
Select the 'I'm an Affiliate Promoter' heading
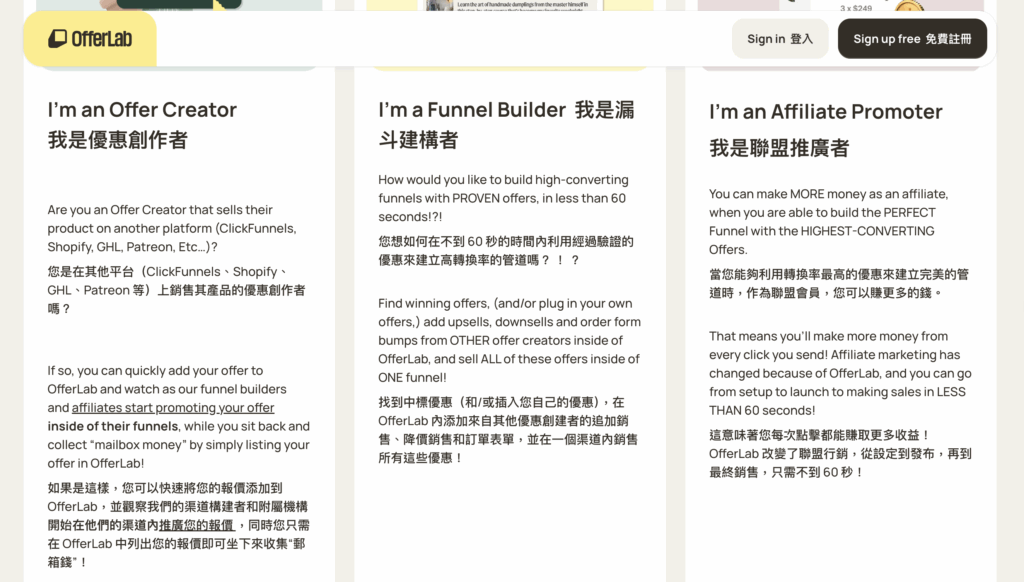point(825,112)
